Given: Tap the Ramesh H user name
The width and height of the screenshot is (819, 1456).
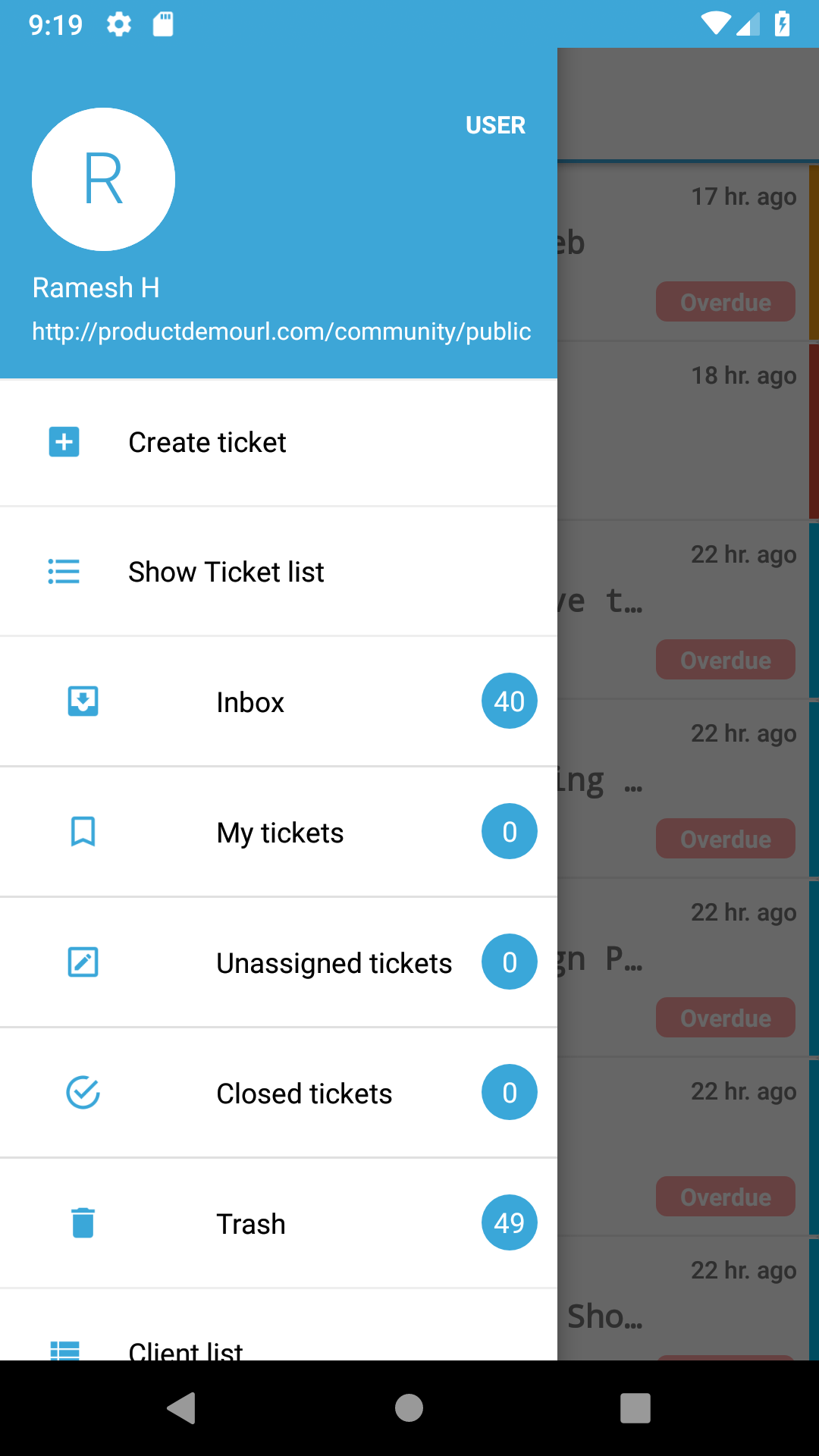Looking at the screenshot, I should (96, 288).
